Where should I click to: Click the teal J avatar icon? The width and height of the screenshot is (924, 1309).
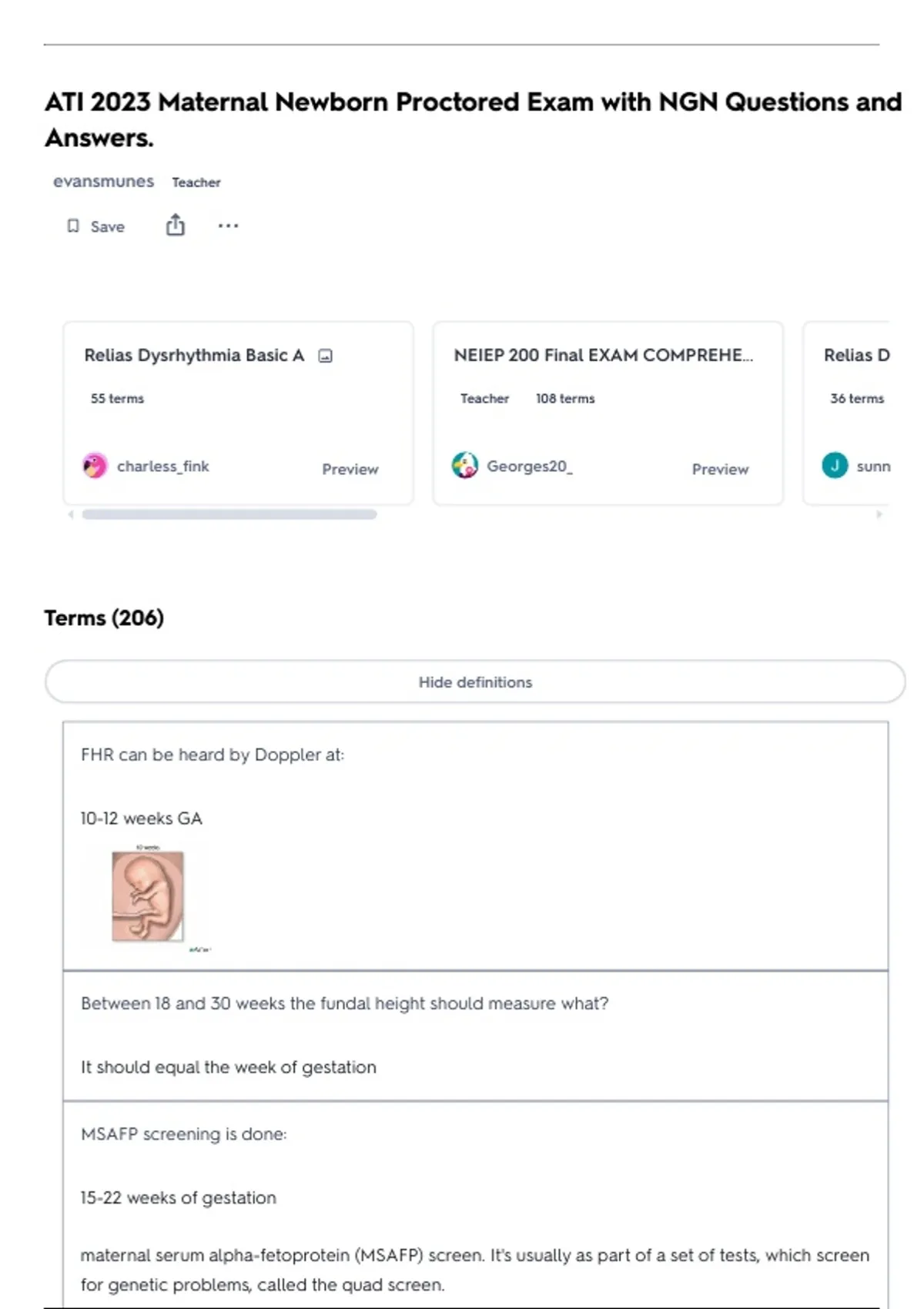click(x=835, y=466)
